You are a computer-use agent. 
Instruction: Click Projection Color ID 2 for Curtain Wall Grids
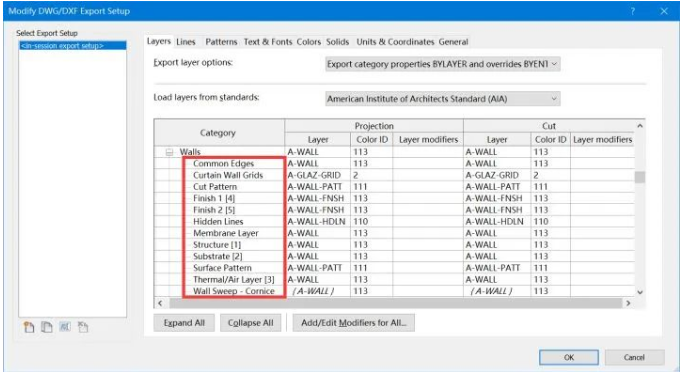click(372, 175)
